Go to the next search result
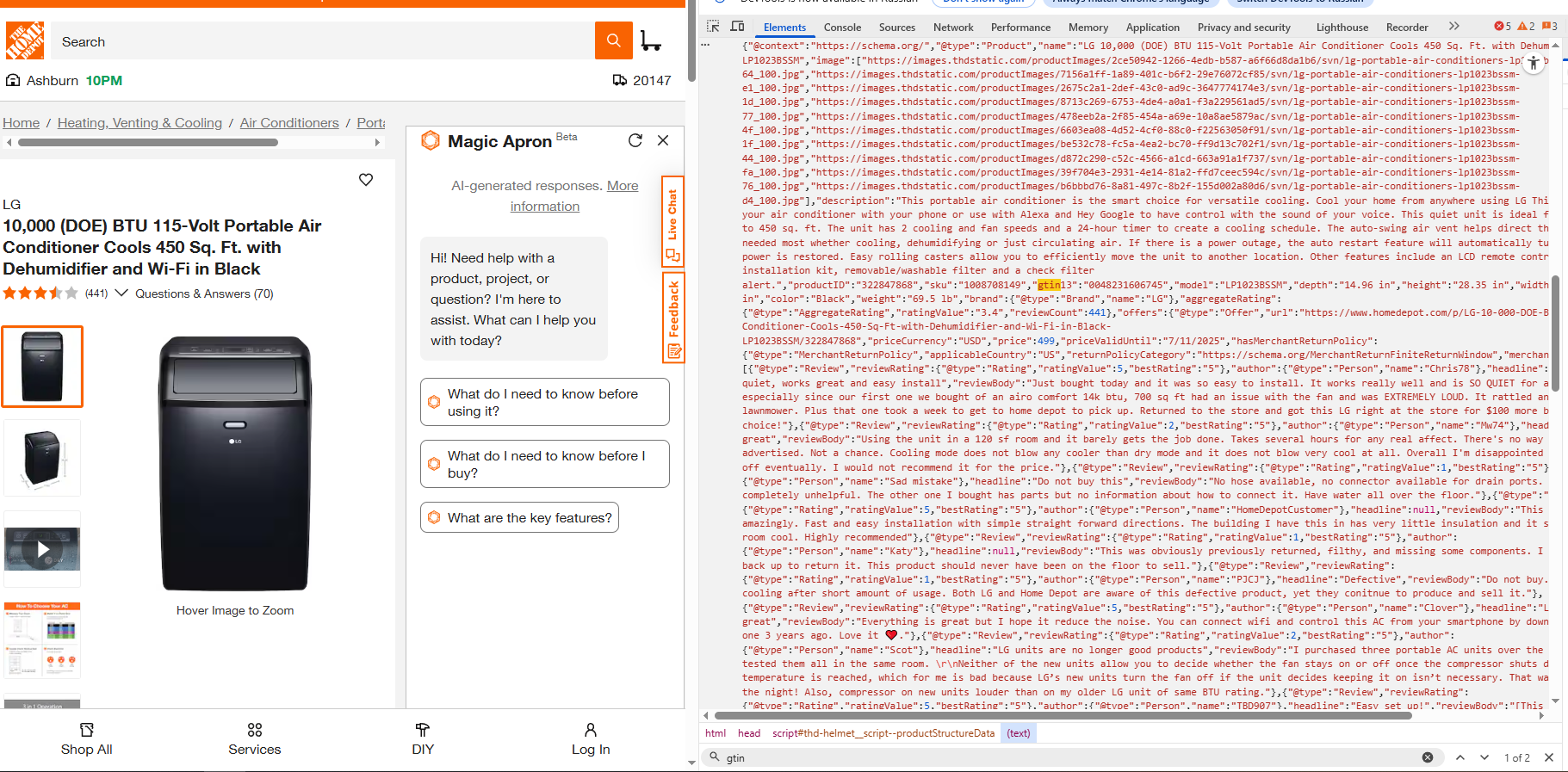 tap(1484, 757)
